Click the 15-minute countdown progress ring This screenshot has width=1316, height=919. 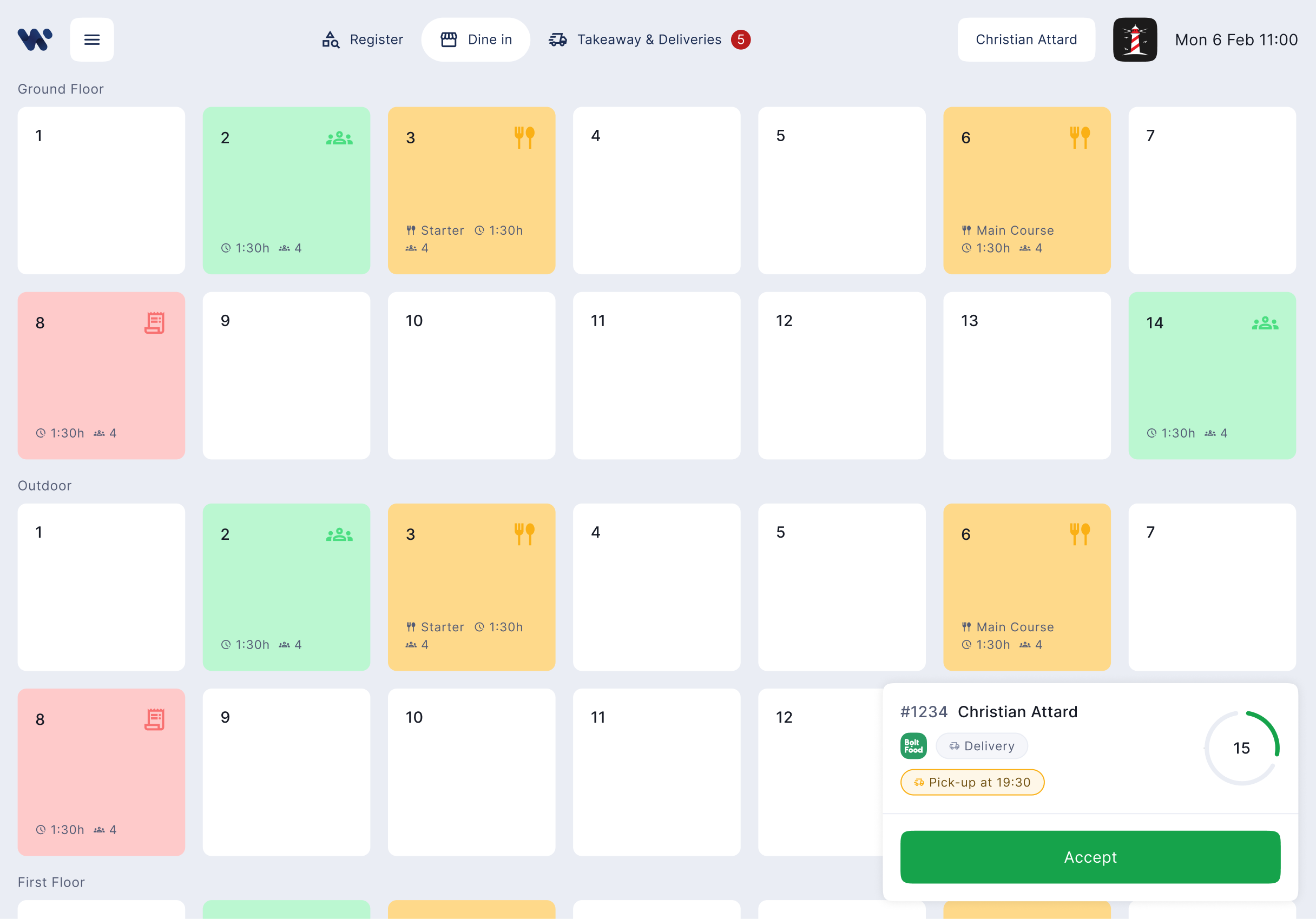[1242, 748]
